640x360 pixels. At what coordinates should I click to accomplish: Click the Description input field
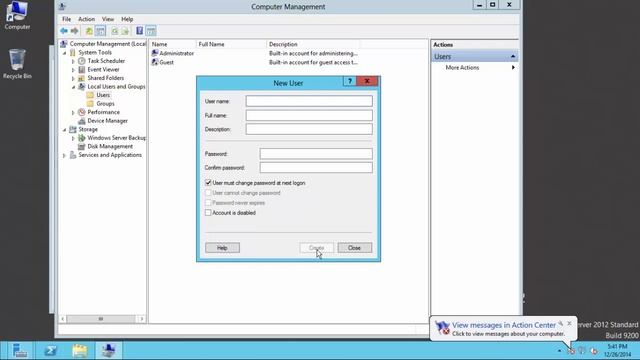coord(309,129)
